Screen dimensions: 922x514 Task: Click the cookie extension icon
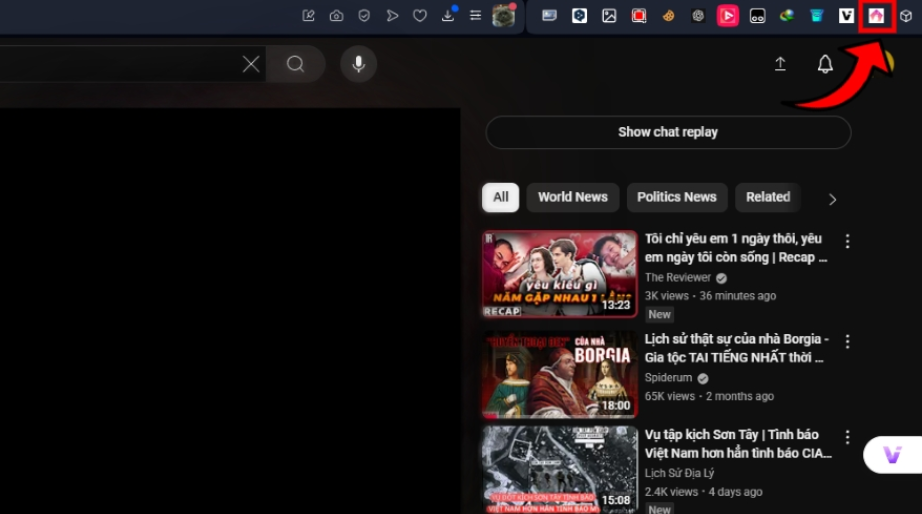click(x=669, y=16)
